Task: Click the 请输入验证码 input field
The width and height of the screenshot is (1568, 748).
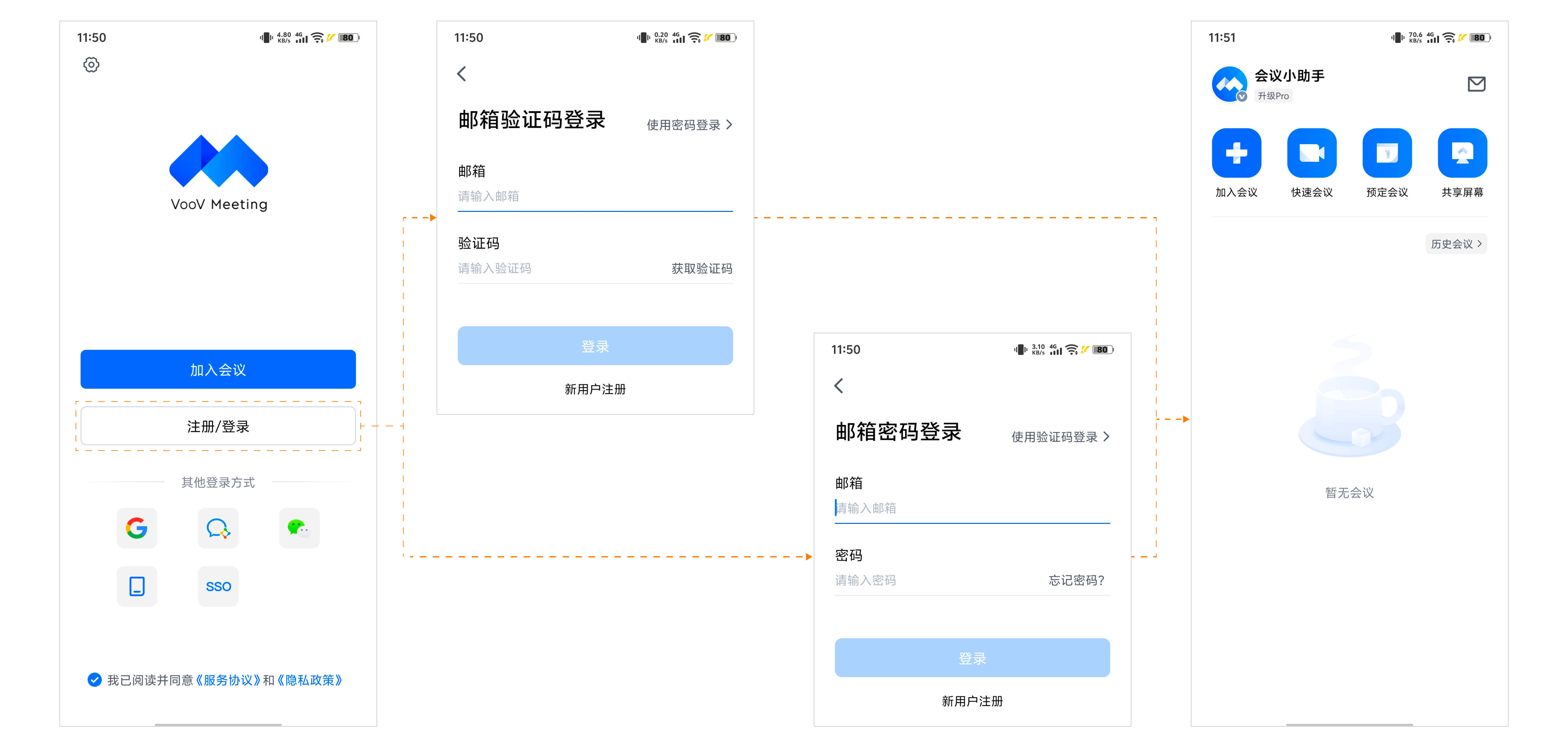Action: (548, 268)
